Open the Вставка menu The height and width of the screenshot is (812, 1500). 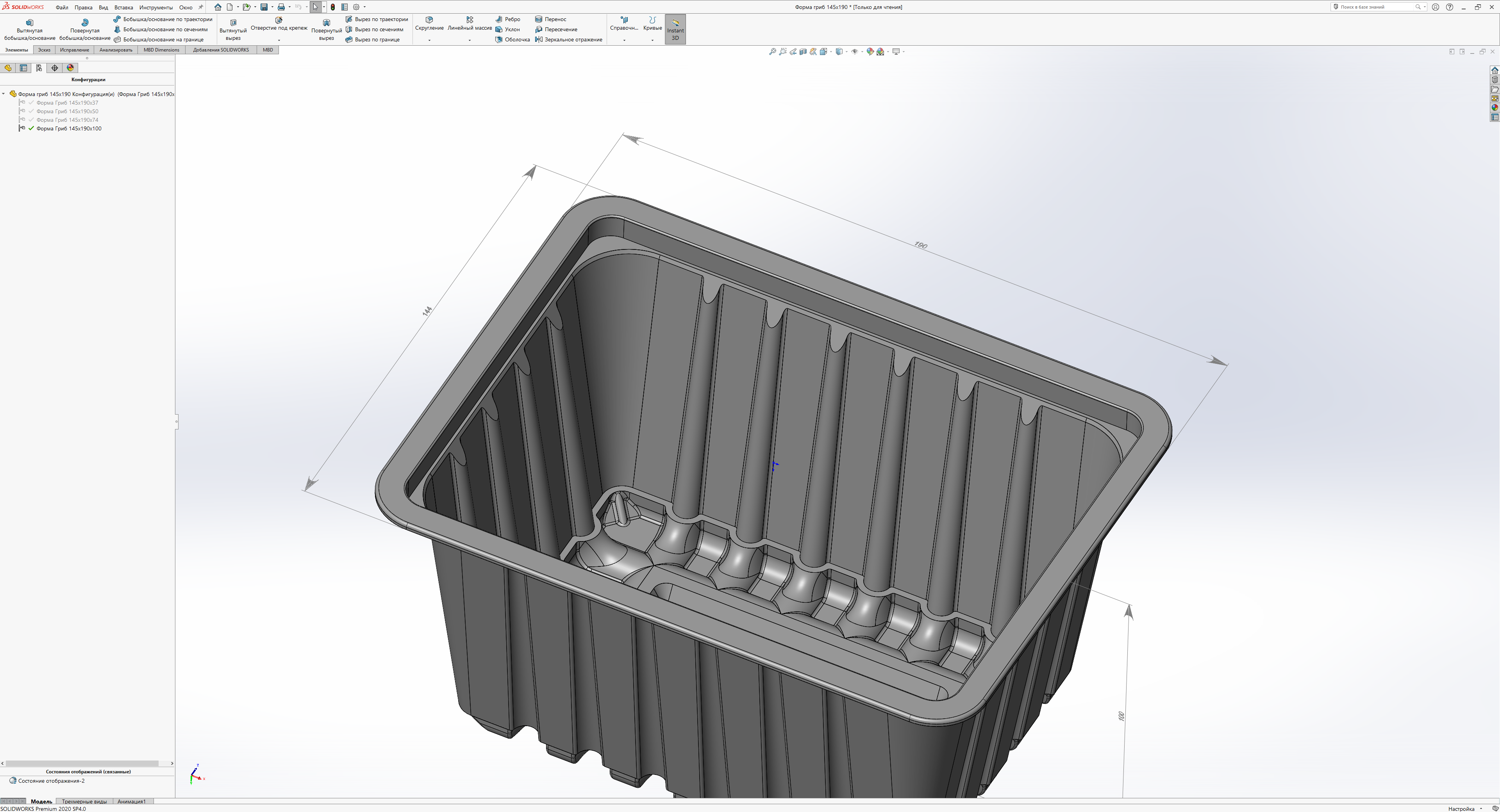point(123,7)
